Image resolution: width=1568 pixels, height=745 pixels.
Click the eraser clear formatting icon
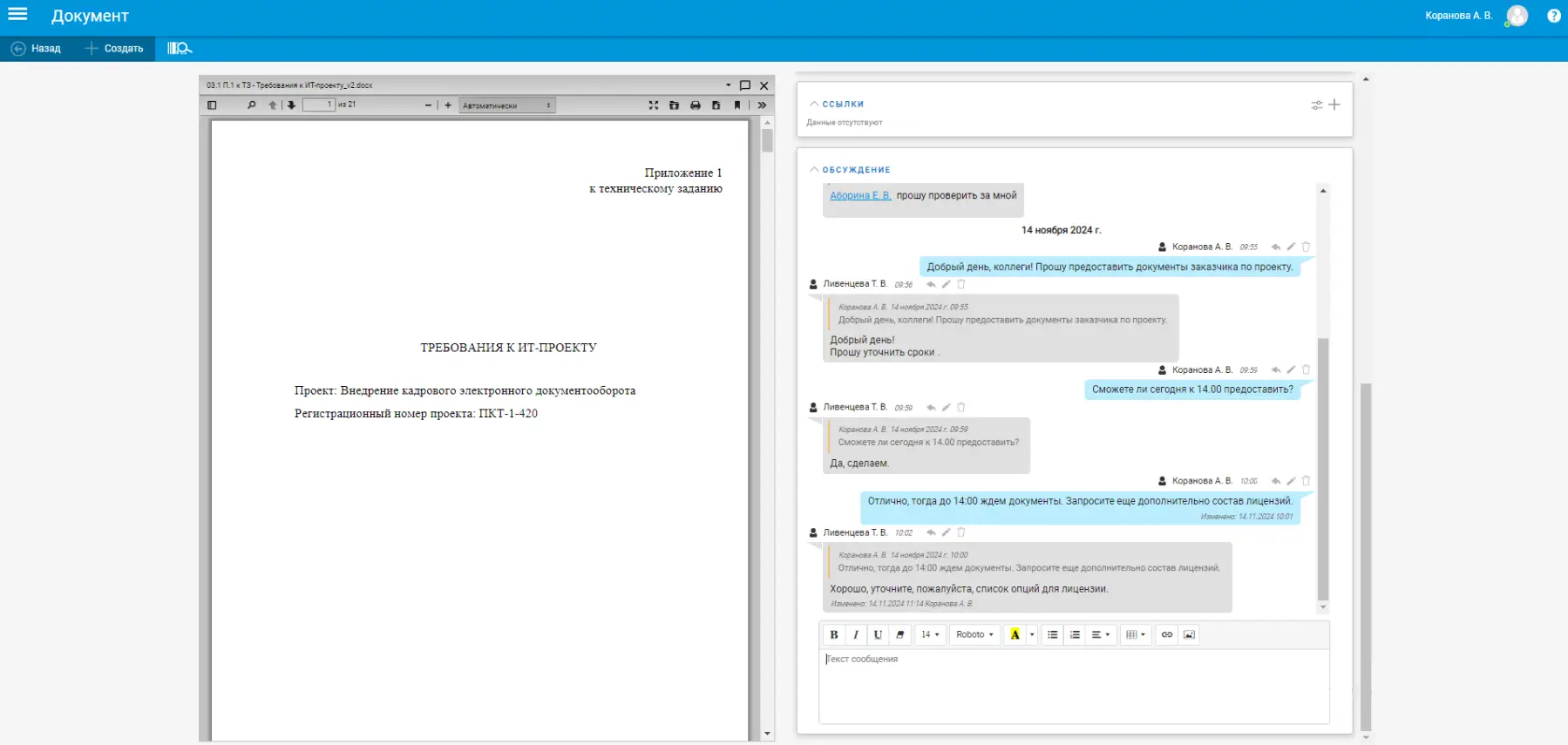point(899,635)
